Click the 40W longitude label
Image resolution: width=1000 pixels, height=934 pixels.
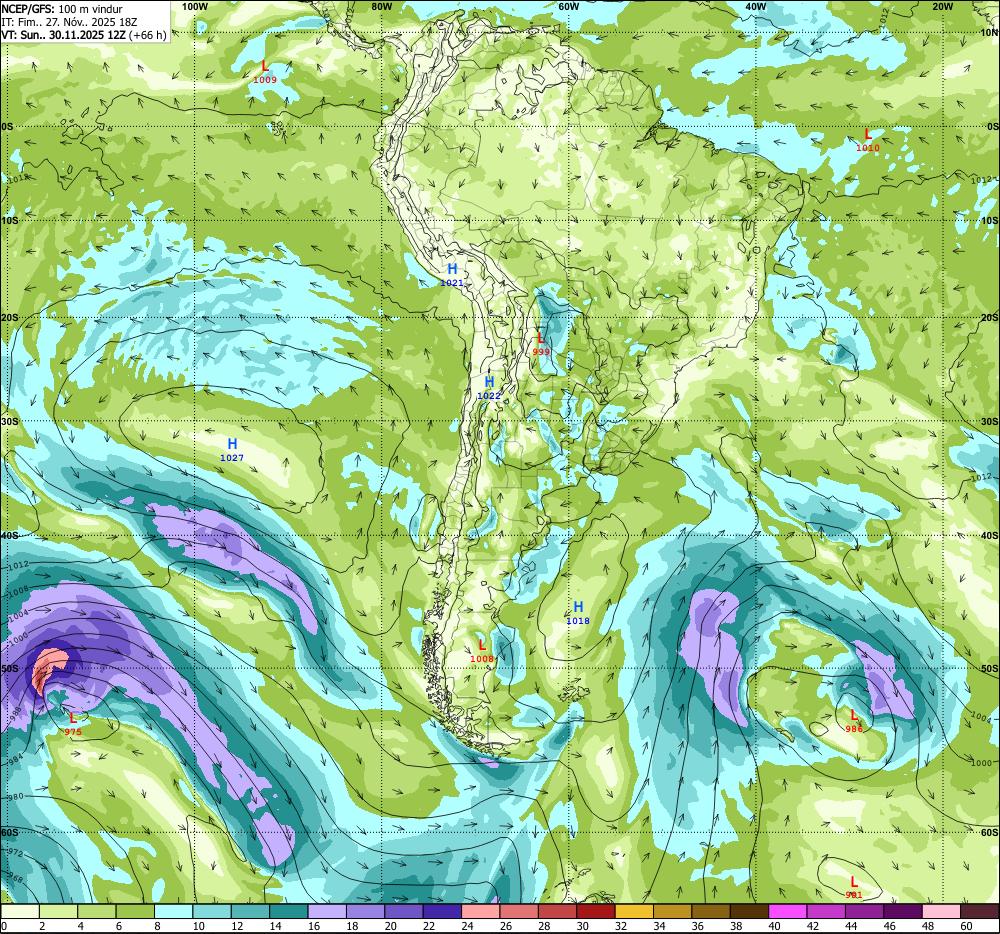[x=755, y=6]
